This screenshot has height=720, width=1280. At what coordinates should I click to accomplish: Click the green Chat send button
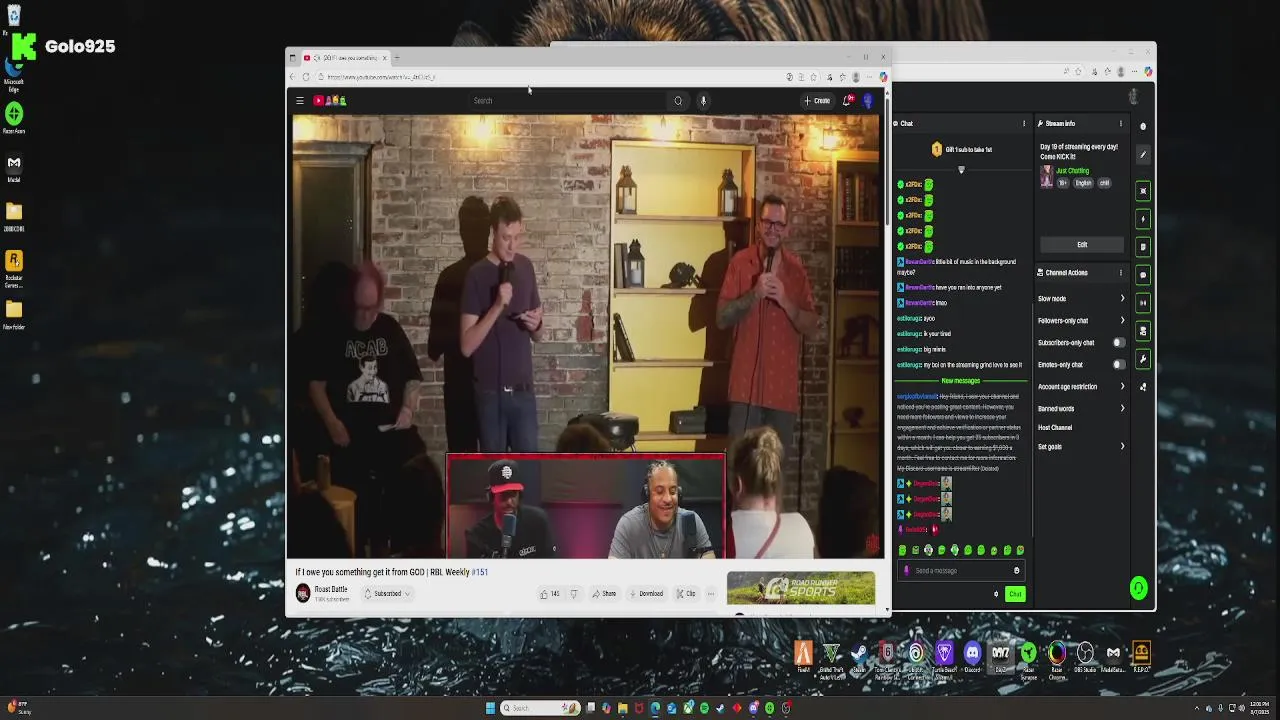pyautogui.click(x=1015, y=594)
